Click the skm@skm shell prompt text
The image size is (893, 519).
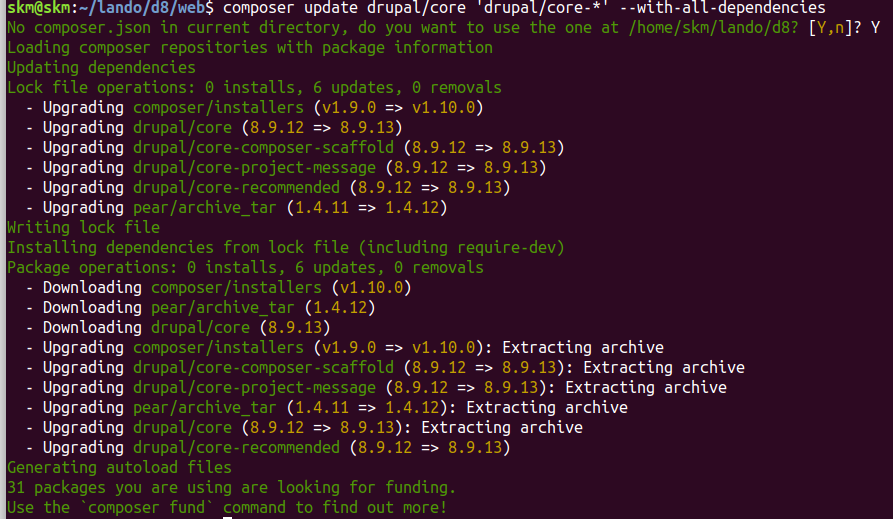pyautogui.click(x=39, y=8)
